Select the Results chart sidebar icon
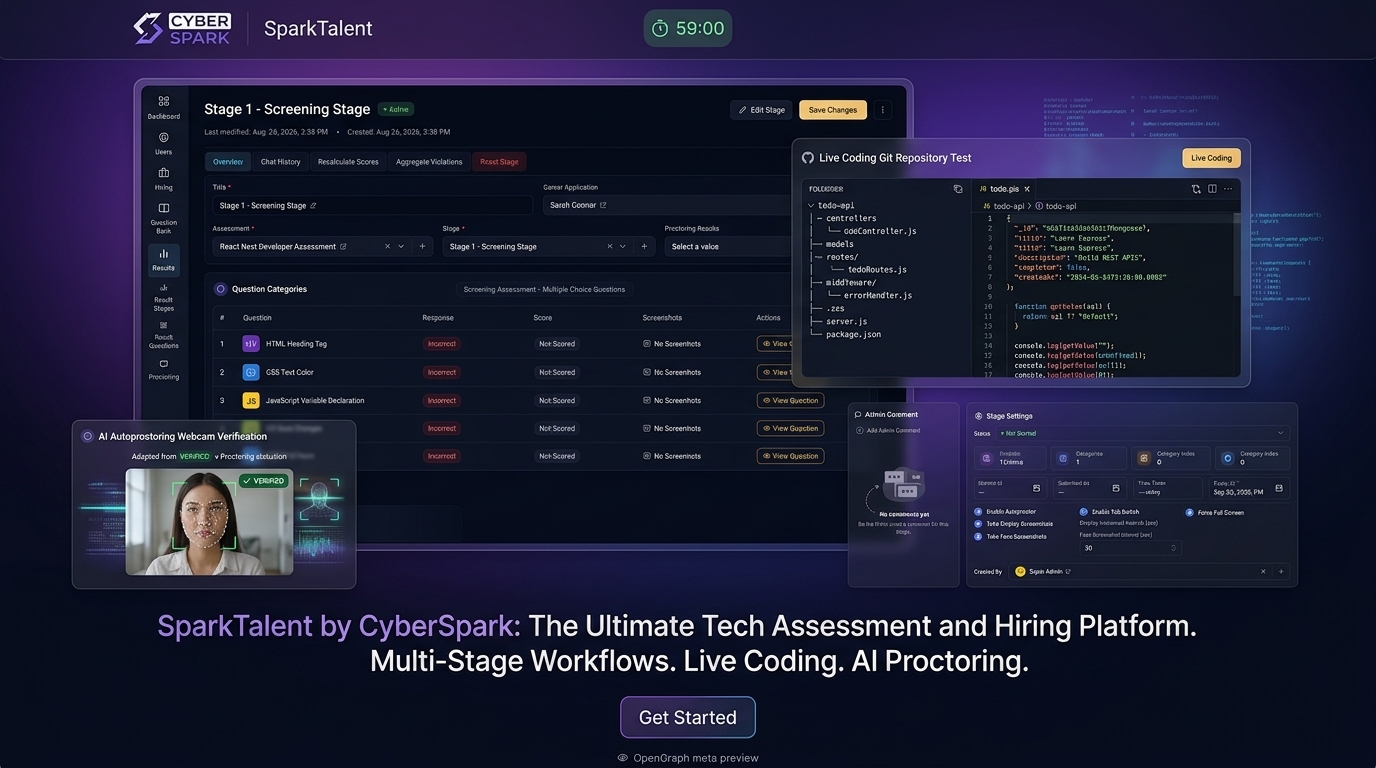 click(x=164, y=254)
